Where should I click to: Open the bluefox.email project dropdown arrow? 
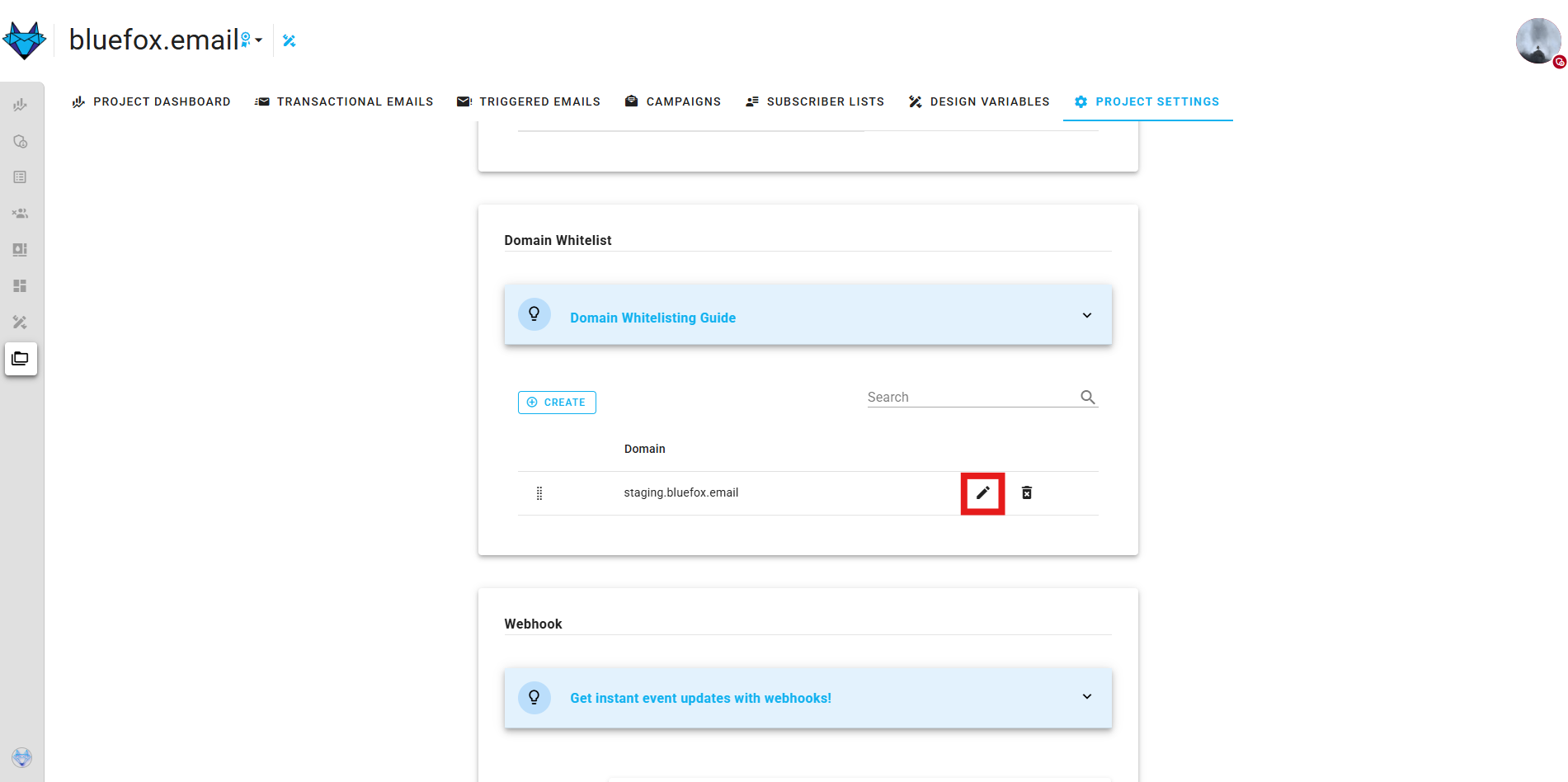(x=258, y=40)
